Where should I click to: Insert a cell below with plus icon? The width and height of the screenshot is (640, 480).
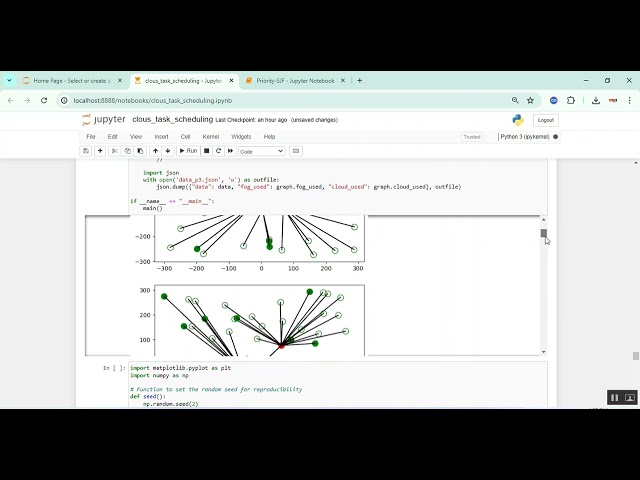(x=100, y=151)
